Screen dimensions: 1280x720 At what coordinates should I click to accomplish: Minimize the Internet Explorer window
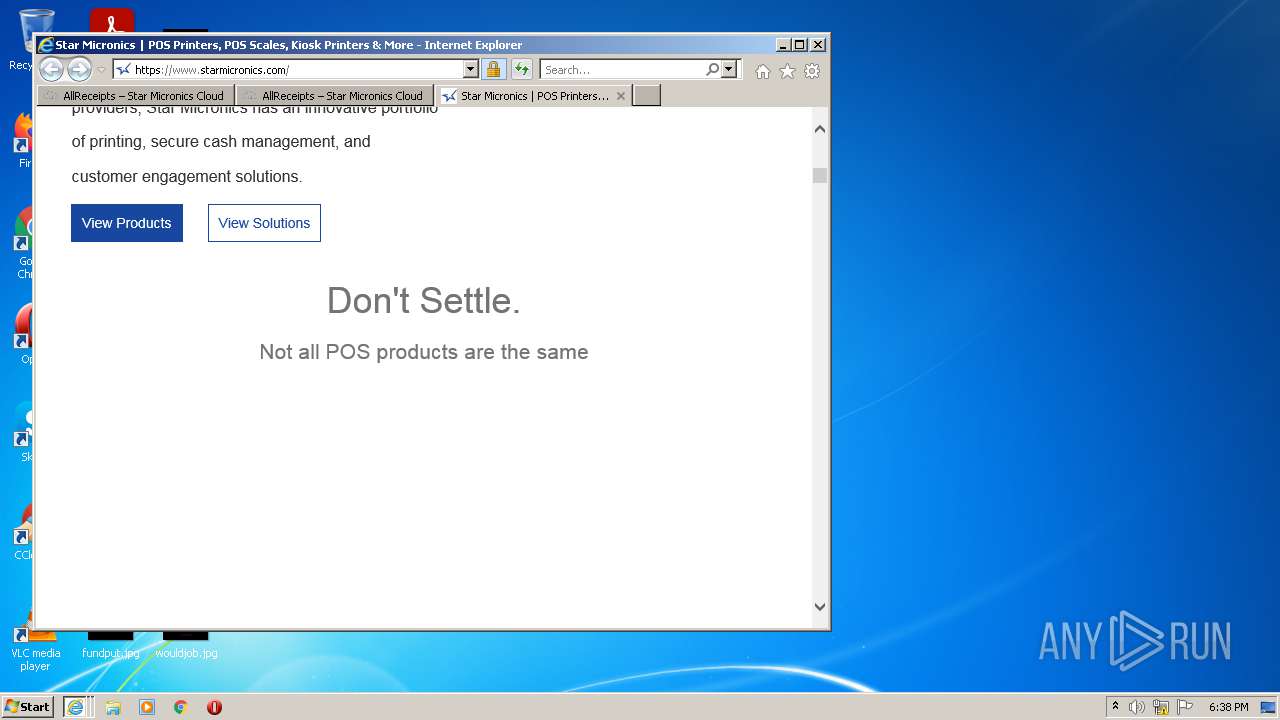pos(783,45)
